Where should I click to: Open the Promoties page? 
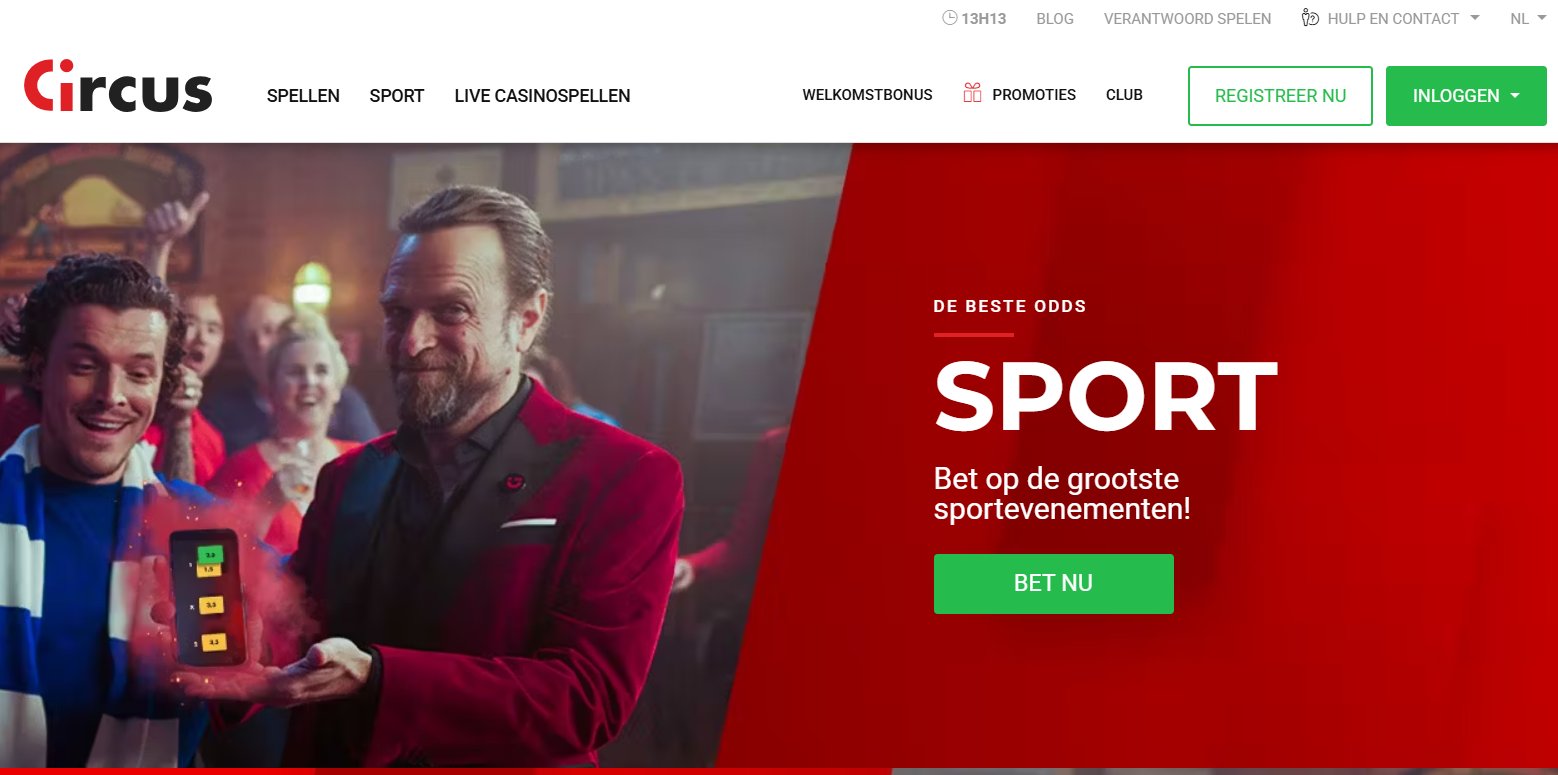[x=1034, y=95]
